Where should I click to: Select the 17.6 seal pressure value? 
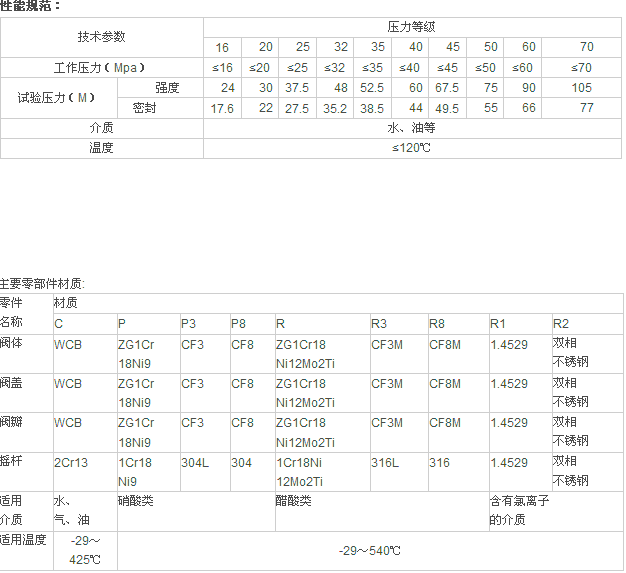tap(222, 108)
